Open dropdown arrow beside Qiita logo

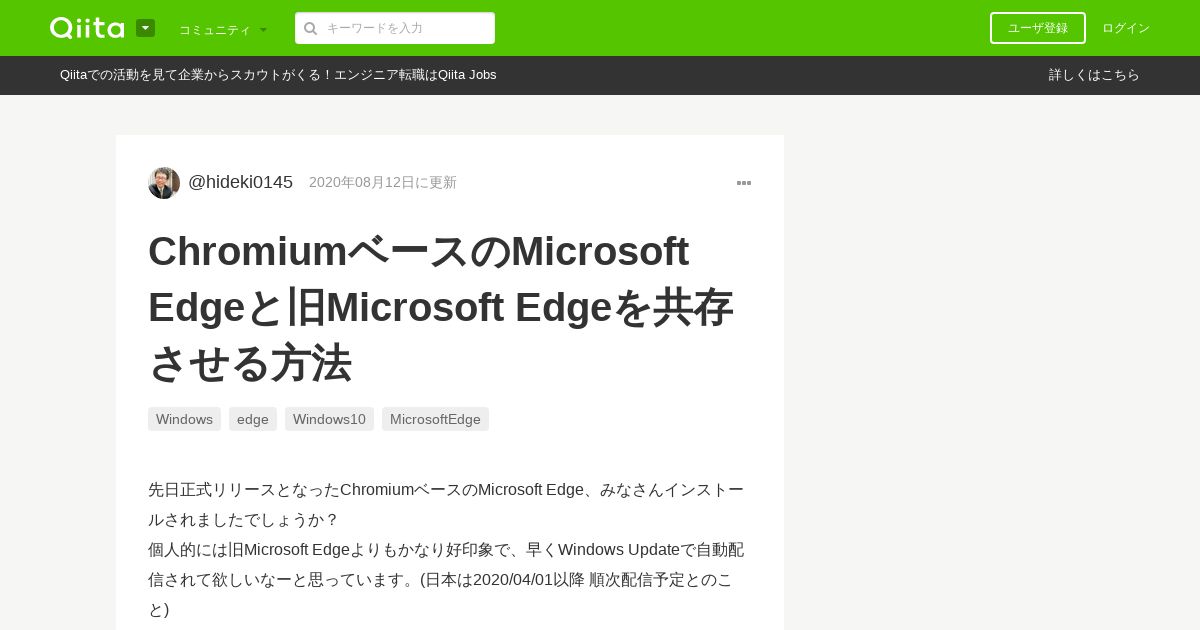click(145, 28)
